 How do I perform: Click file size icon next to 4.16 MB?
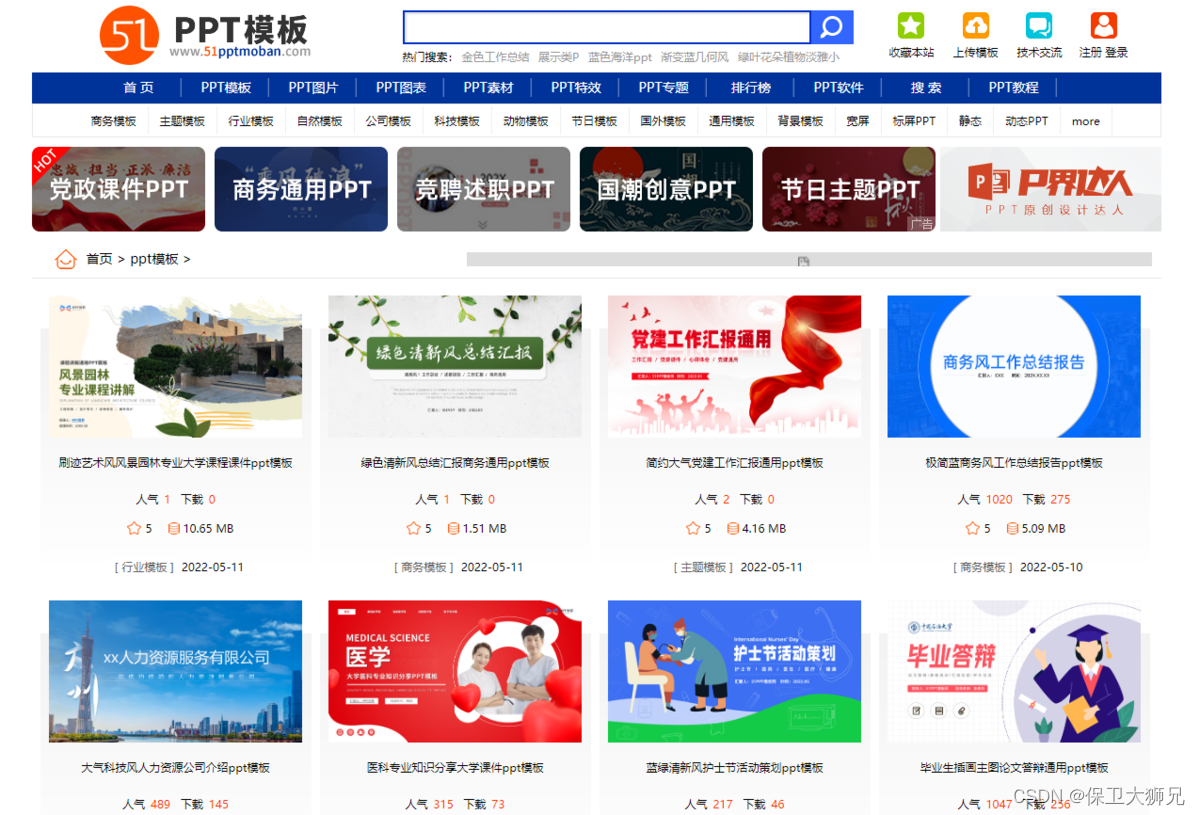point(733,528)
